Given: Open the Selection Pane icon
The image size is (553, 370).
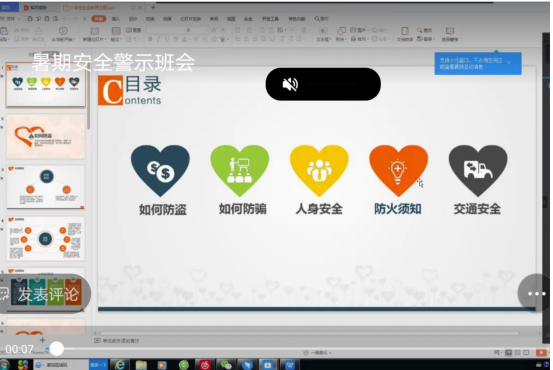Looking at the screenshot, I should pyautogui.click(x=450, y=31).
